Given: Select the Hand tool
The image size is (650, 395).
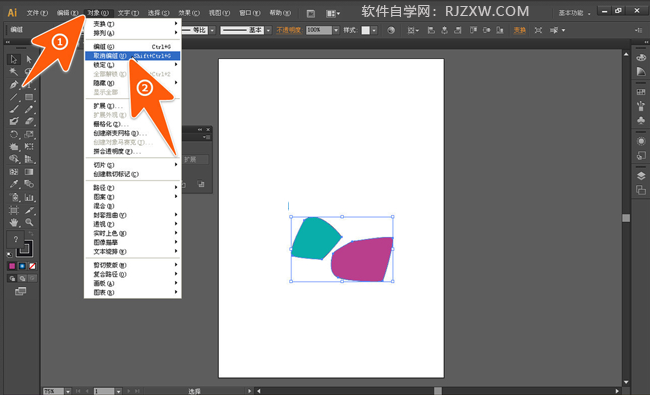Looking at the screenshot, I should (x=13, y=223).
